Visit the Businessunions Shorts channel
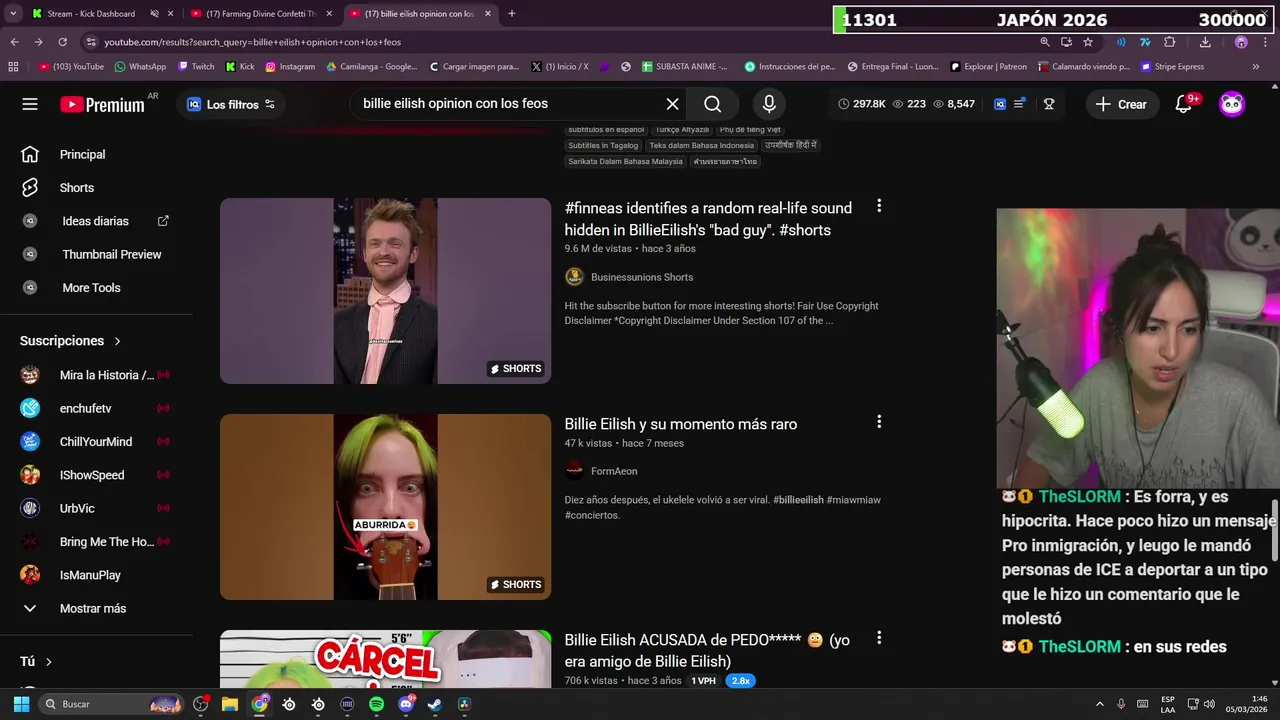The image size is (1280, 720). [x=642, y=277]
